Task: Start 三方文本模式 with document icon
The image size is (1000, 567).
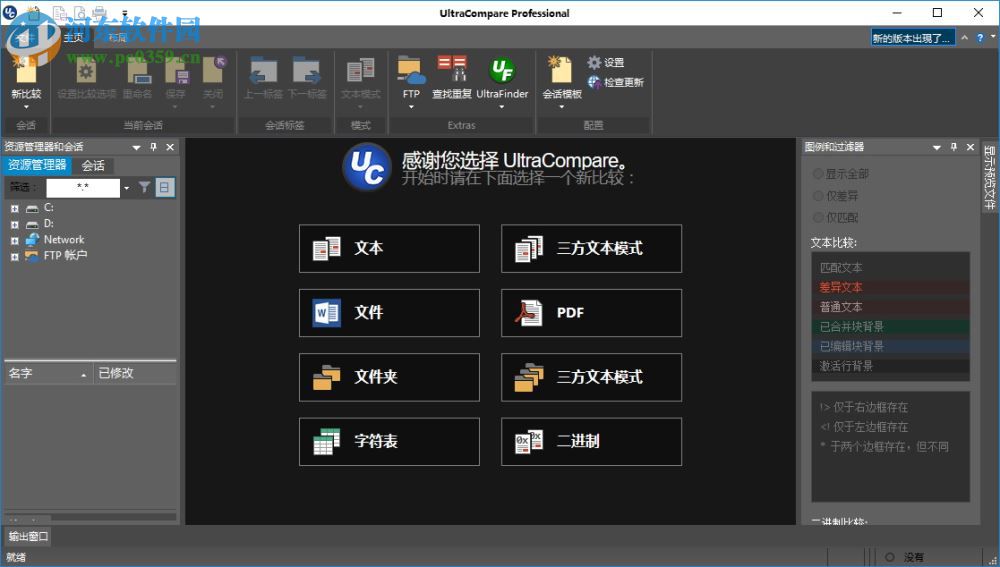Action: pos(591,248)
